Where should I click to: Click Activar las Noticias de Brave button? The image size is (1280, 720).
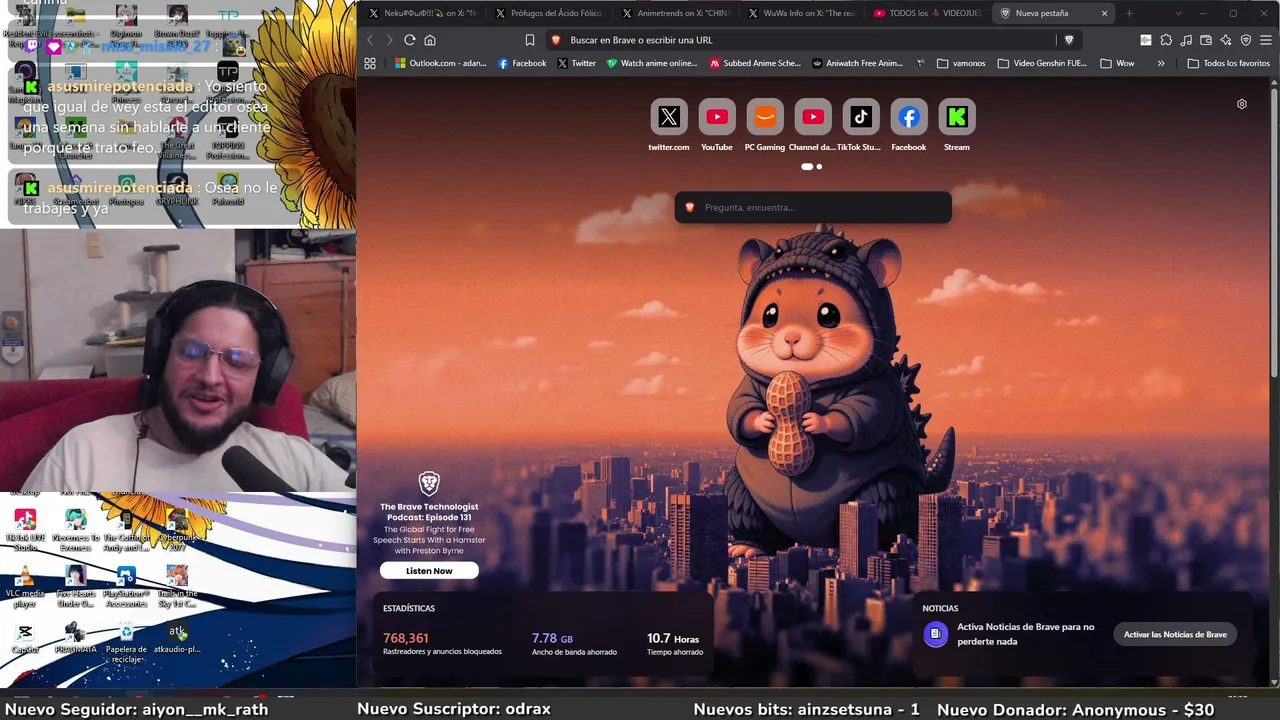click(x=1175, y=634)
